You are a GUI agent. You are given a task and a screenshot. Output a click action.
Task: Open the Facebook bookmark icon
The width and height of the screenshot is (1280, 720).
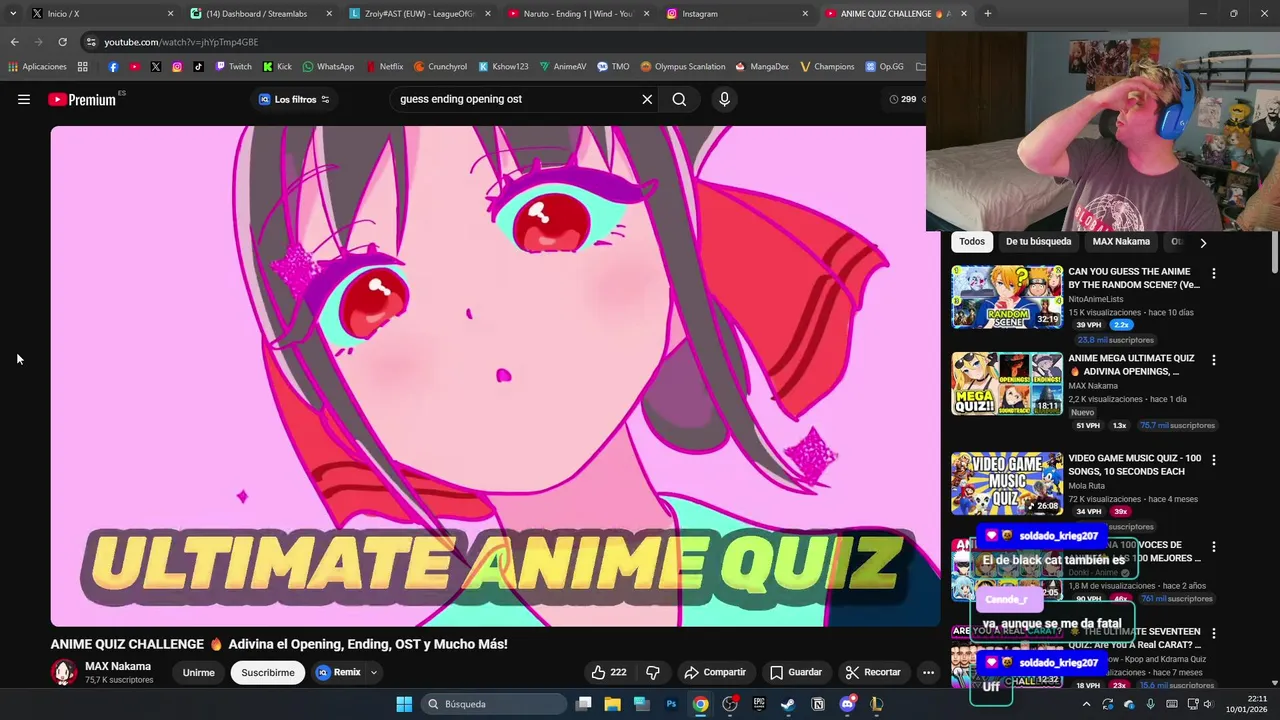click(x=113, y=67)
